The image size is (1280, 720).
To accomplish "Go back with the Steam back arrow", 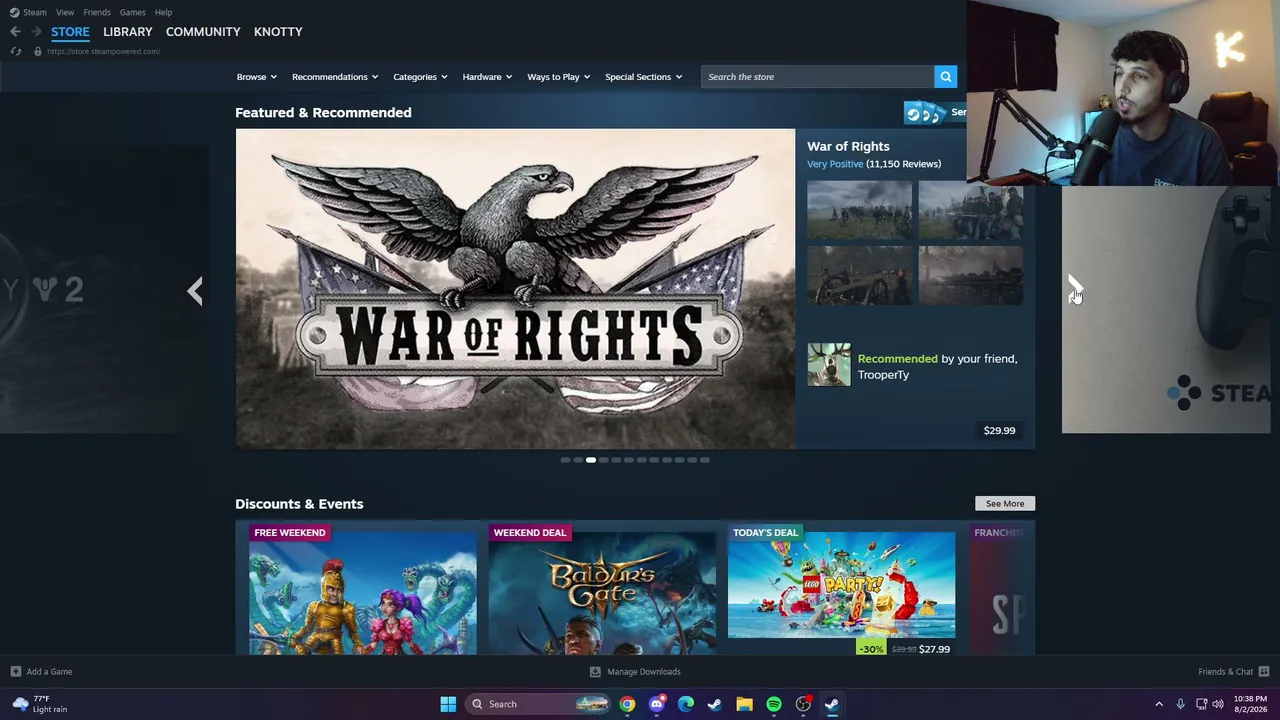I will (15, 32).
